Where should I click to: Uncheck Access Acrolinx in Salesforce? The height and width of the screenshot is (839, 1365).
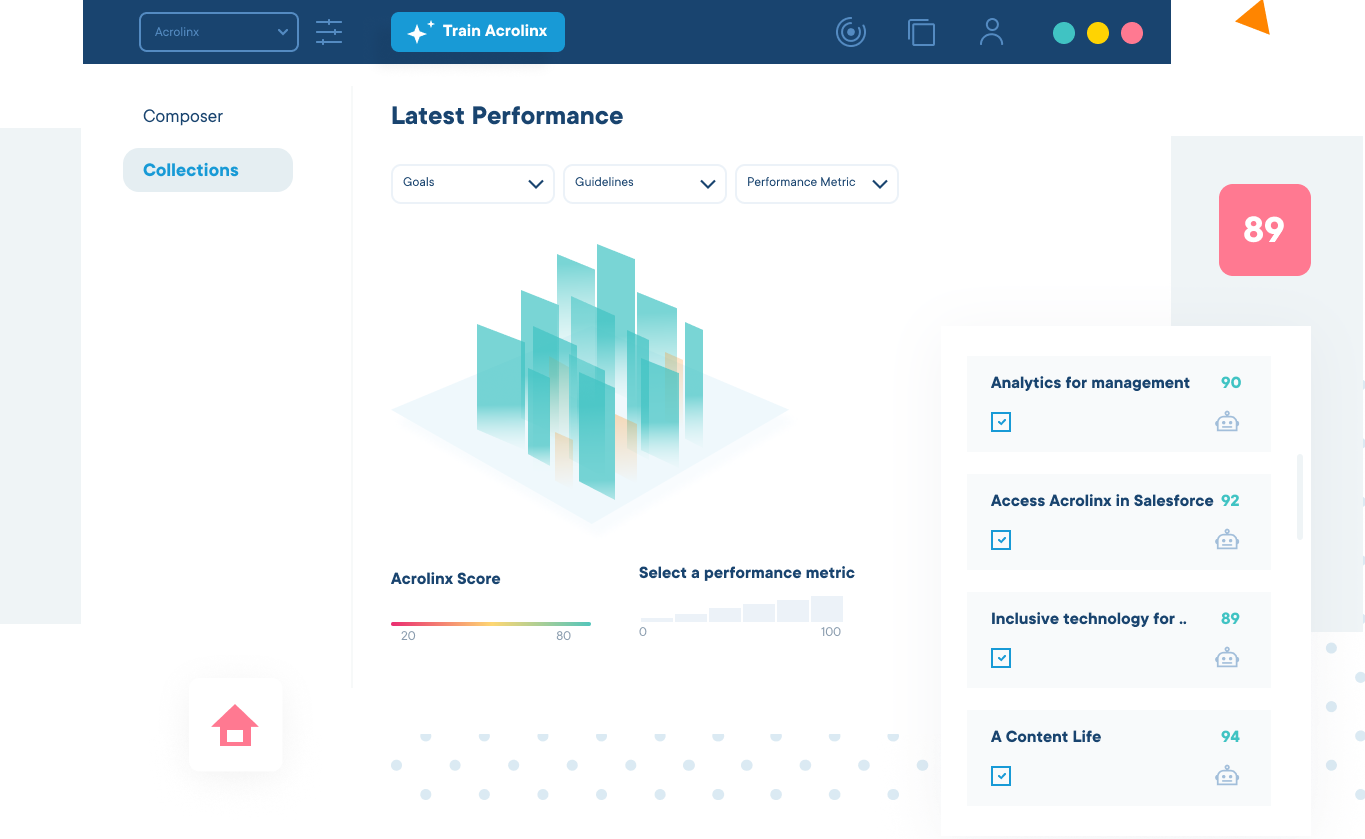coord(1001,540)
